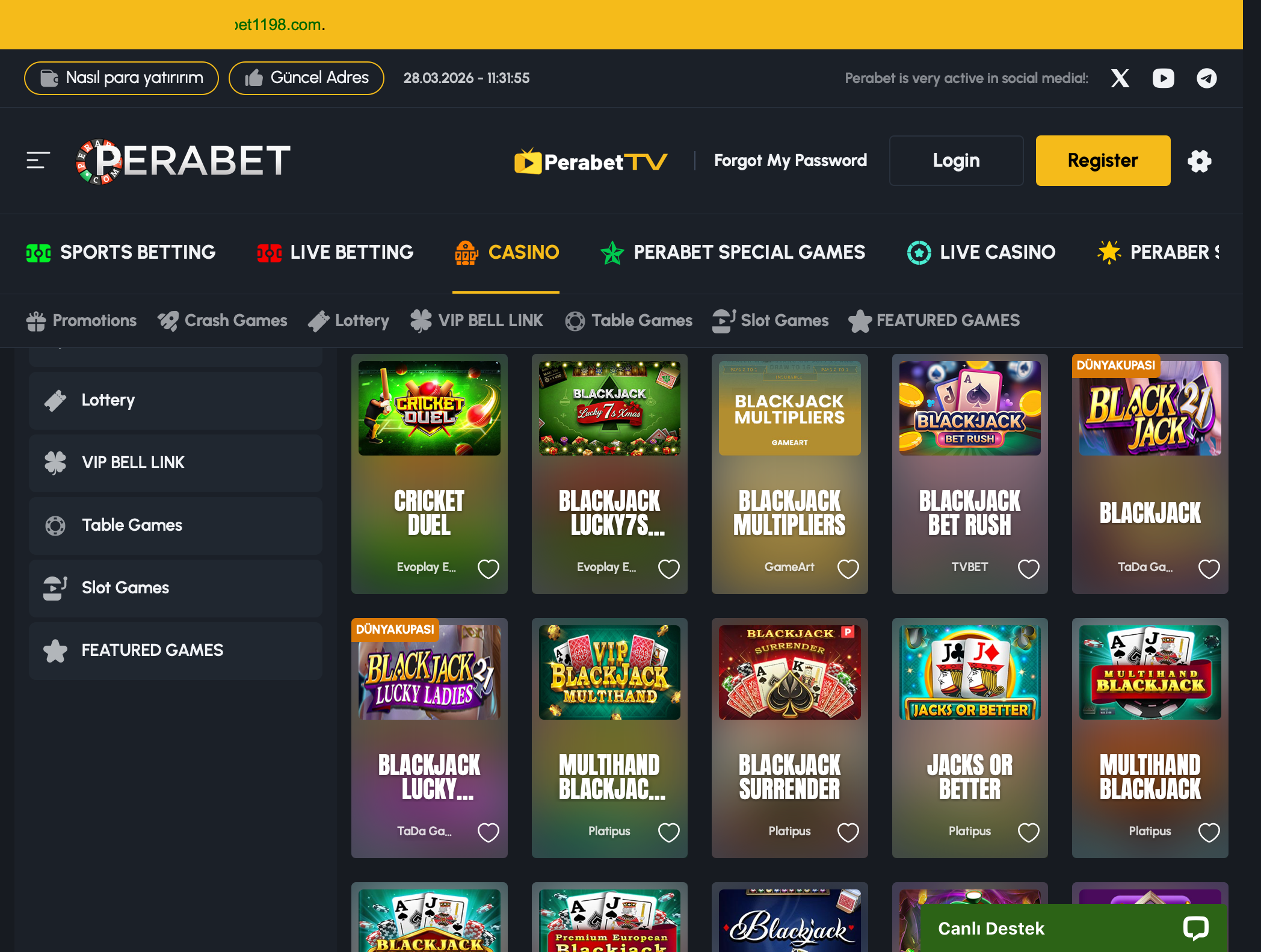Favorite Multihand Blackjac... VIP card heart
The image size is (1261, 952).
668,832
